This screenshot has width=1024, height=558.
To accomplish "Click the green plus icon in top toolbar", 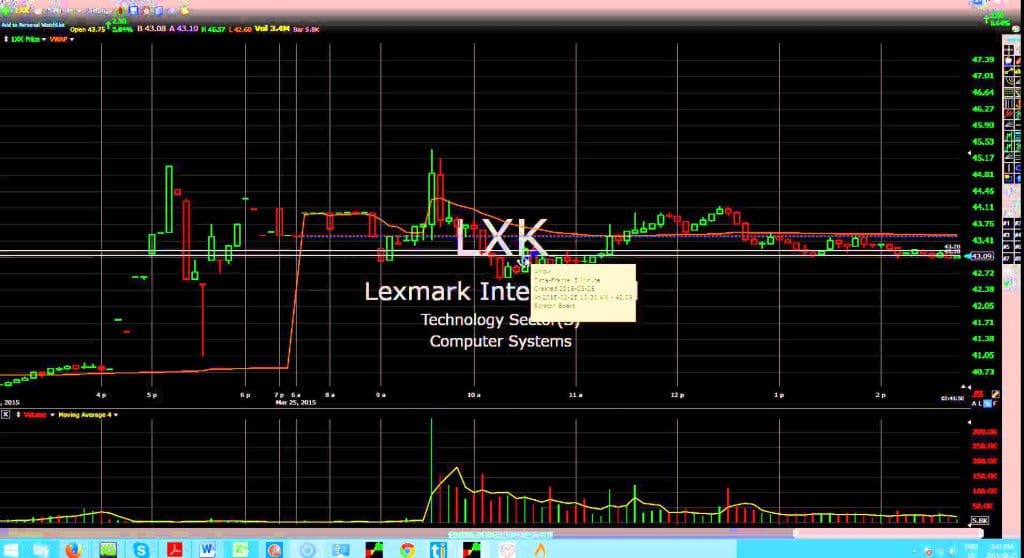I will tap(6, 11).
